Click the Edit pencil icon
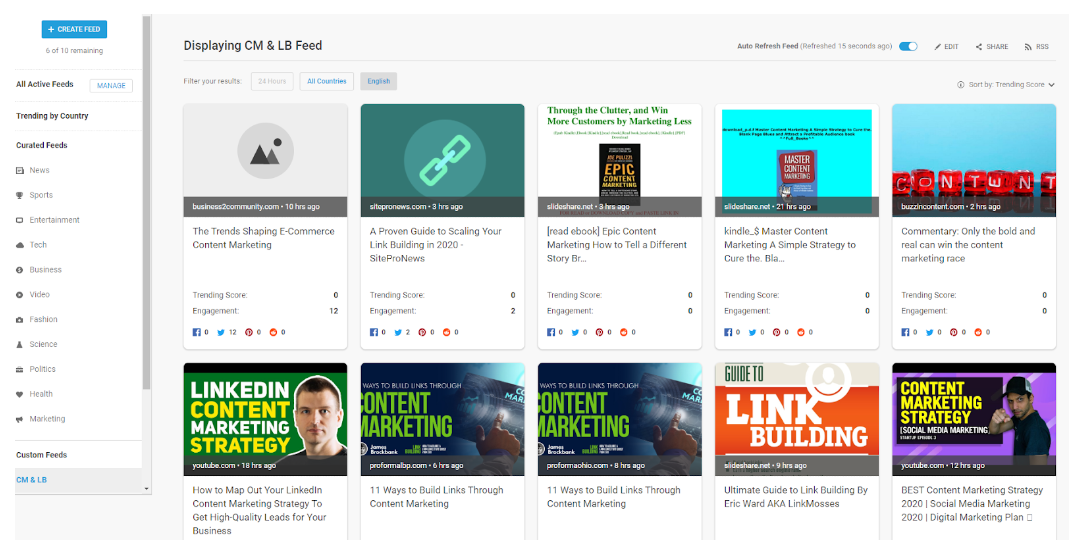The height and width of the screenshot is (542, 1069). [937, 47]
